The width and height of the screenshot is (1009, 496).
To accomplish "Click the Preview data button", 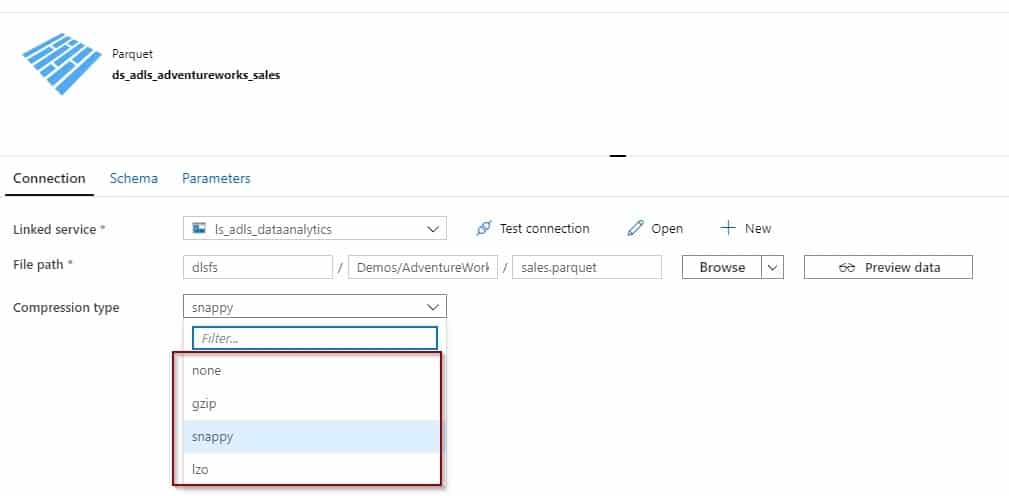I will 888,268.
